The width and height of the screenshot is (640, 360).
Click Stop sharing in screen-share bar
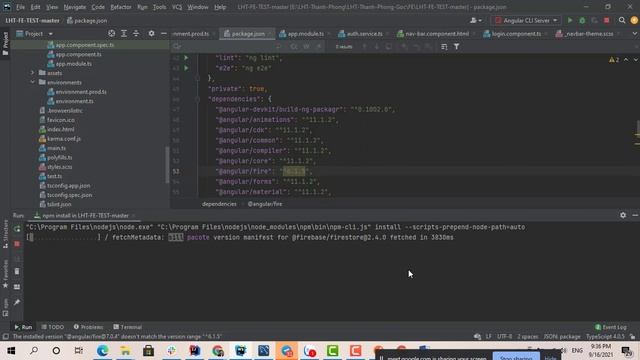pos(516,357)
